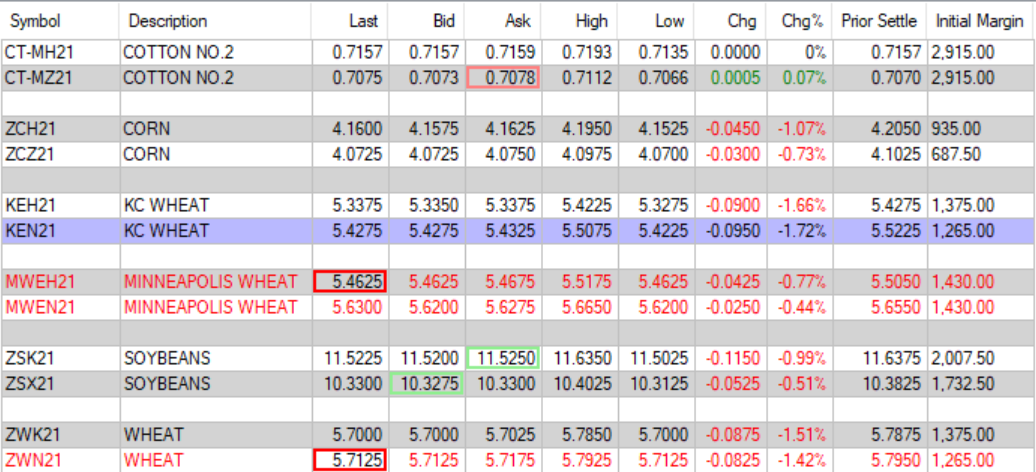Click Last price 4.1600 for ZCH21
1036x472 pixels.
(x=350, y=129)
